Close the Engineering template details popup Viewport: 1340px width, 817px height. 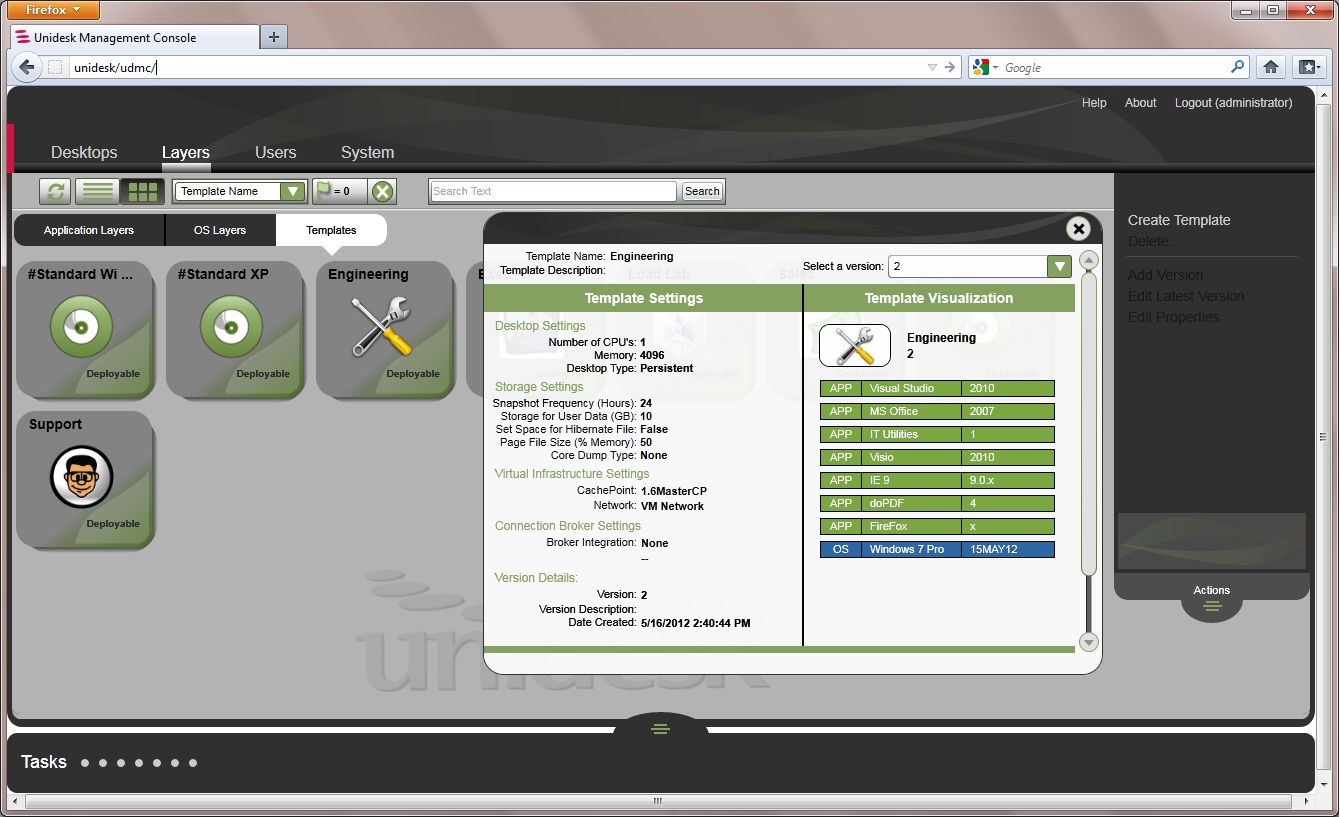coord(1078,229)
